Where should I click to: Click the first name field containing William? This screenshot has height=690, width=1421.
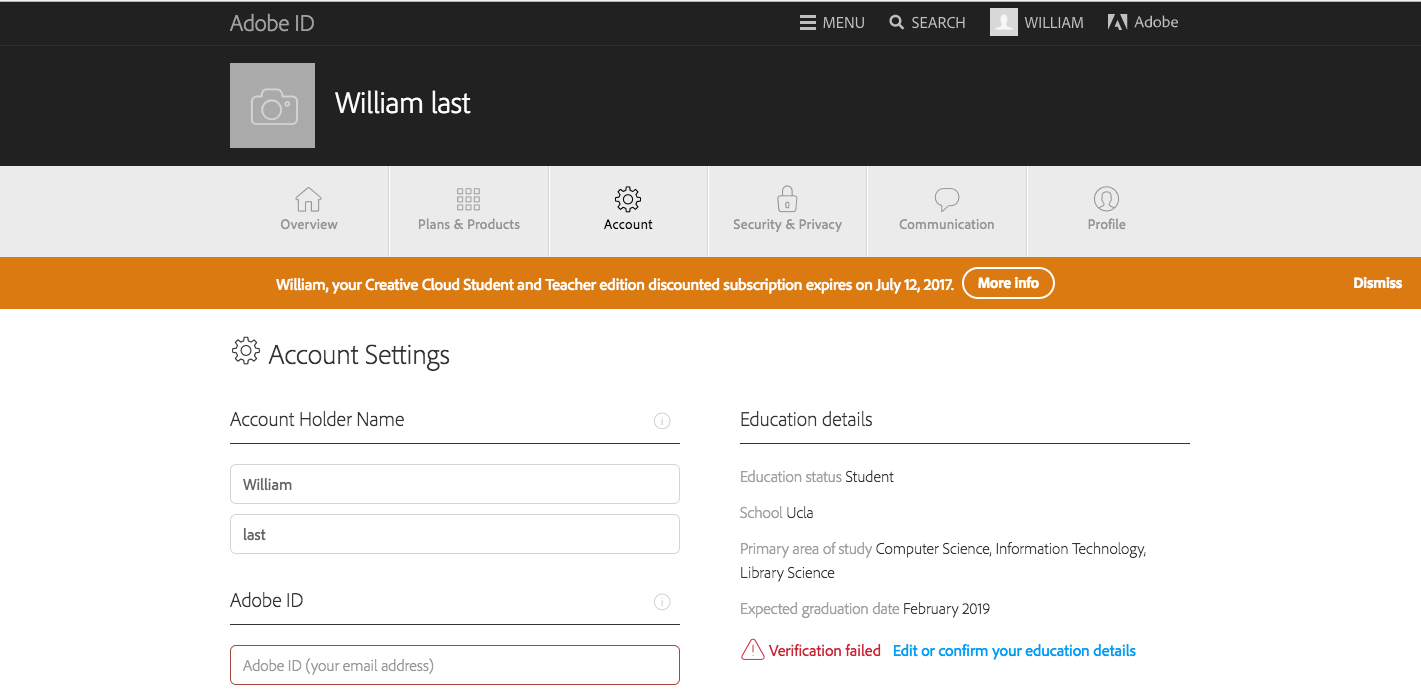454,484
